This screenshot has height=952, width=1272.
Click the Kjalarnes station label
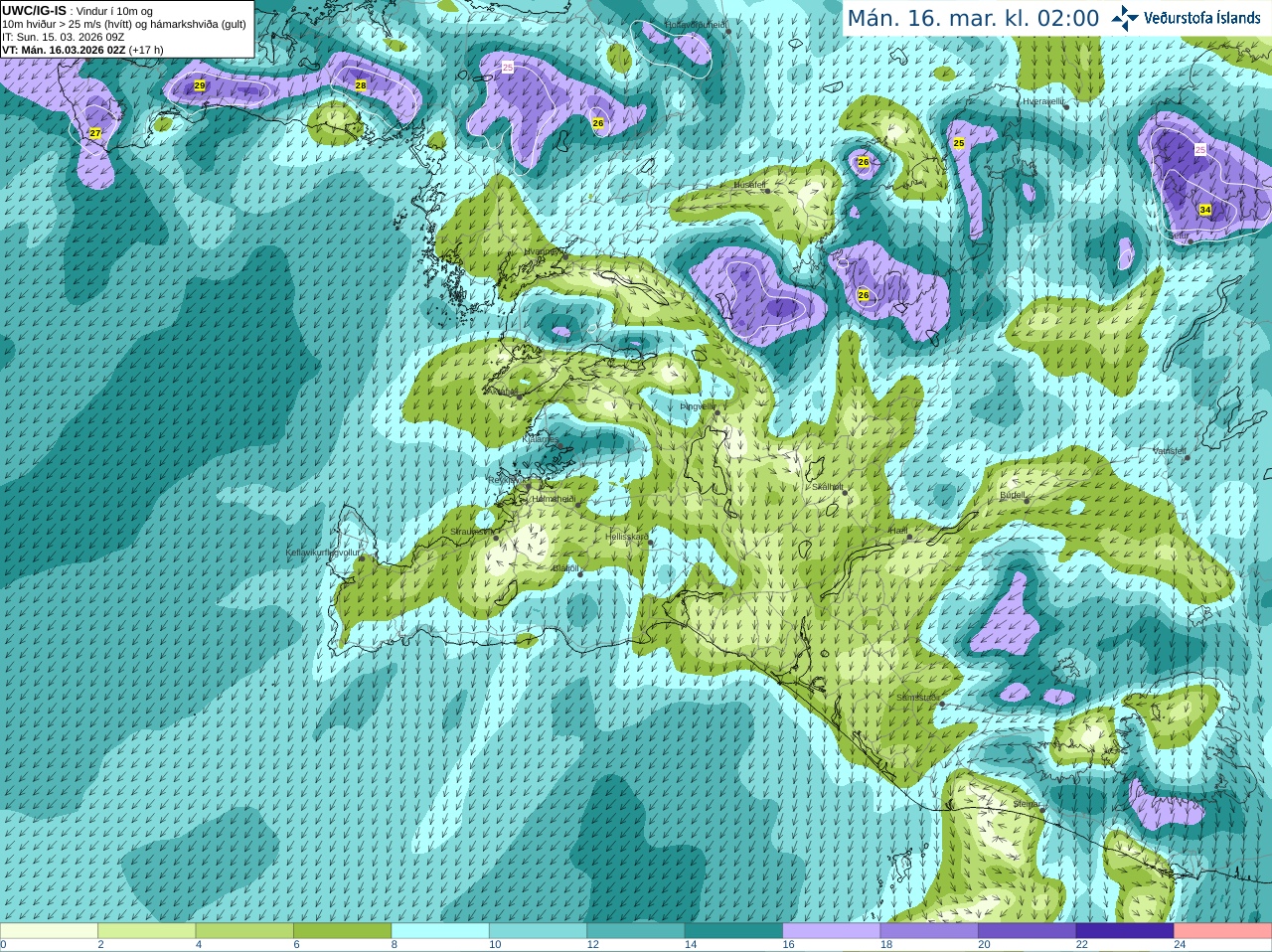click(x=540, y=438)
